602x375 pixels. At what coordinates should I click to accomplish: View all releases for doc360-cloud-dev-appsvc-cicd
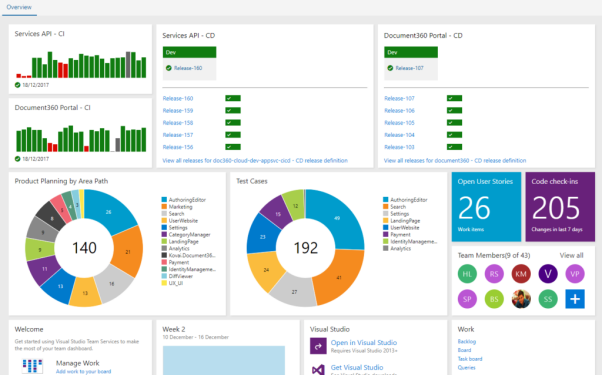[x=255, y=160]
